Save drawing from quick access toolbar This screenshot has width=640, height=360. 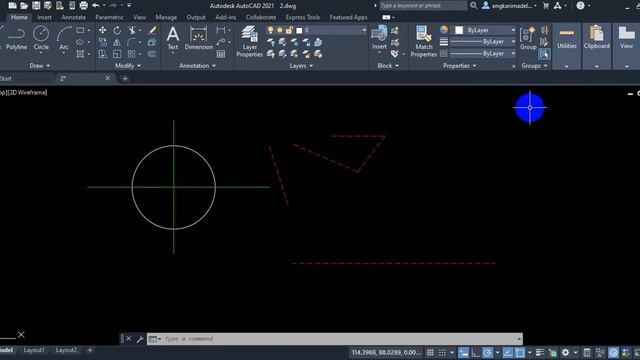36,6
